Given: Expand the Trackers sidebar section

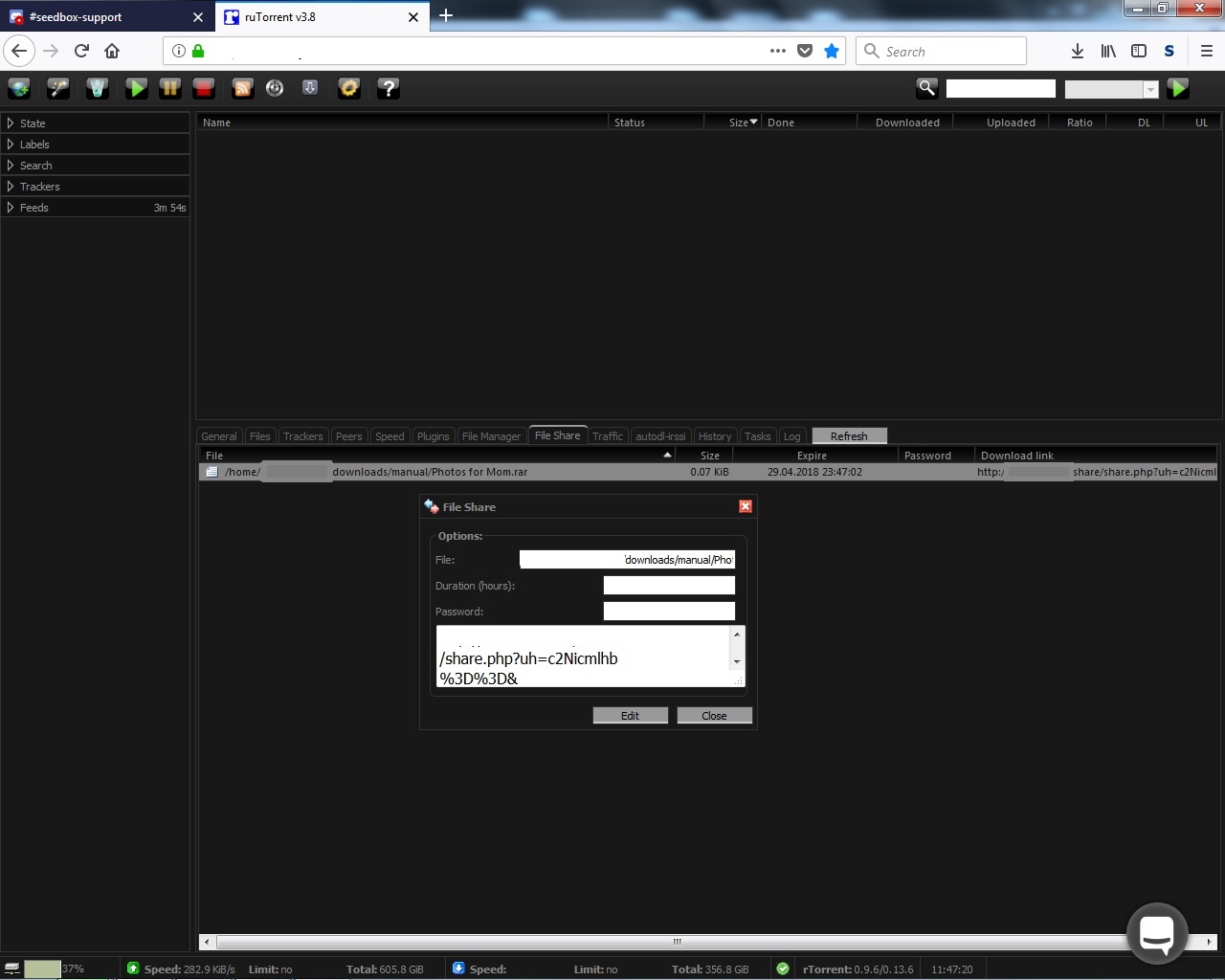Looking at the screenshot, I should pyautogui.click(x=39, y=187).
